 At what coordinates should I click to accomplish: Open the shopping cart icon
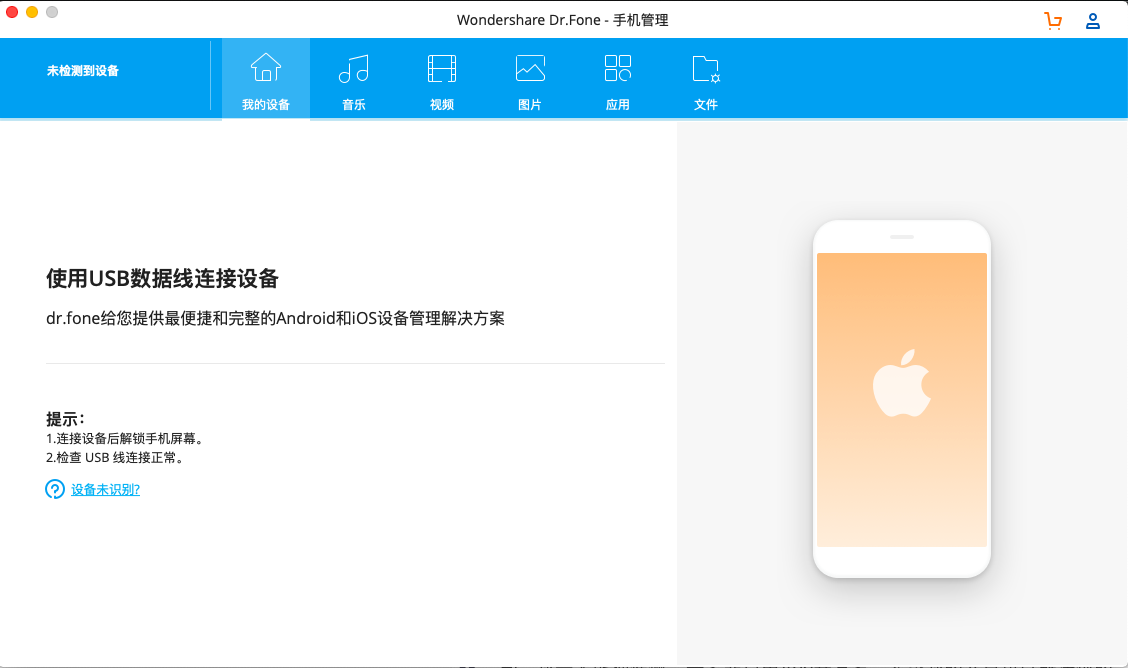1053,21
